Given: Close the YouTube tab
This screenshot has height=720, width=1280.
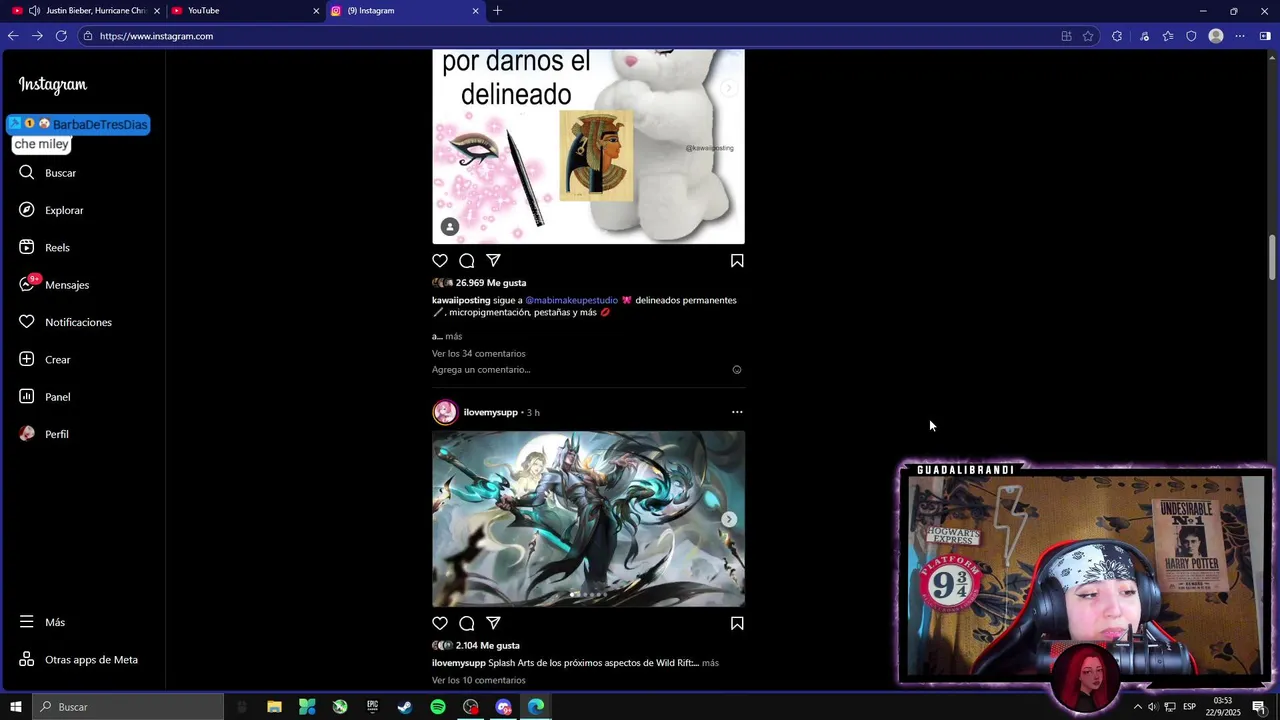Looking at the screenshot, I should pyautogui.click(x=316, y=11).
